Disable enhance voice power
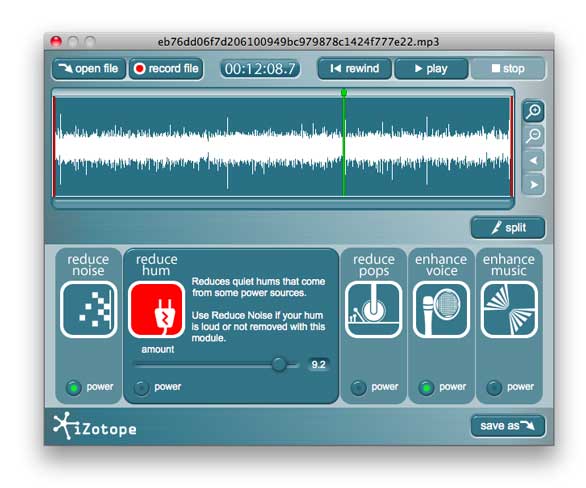The height and width of the screenshot is (488, 586). (426, 388)
